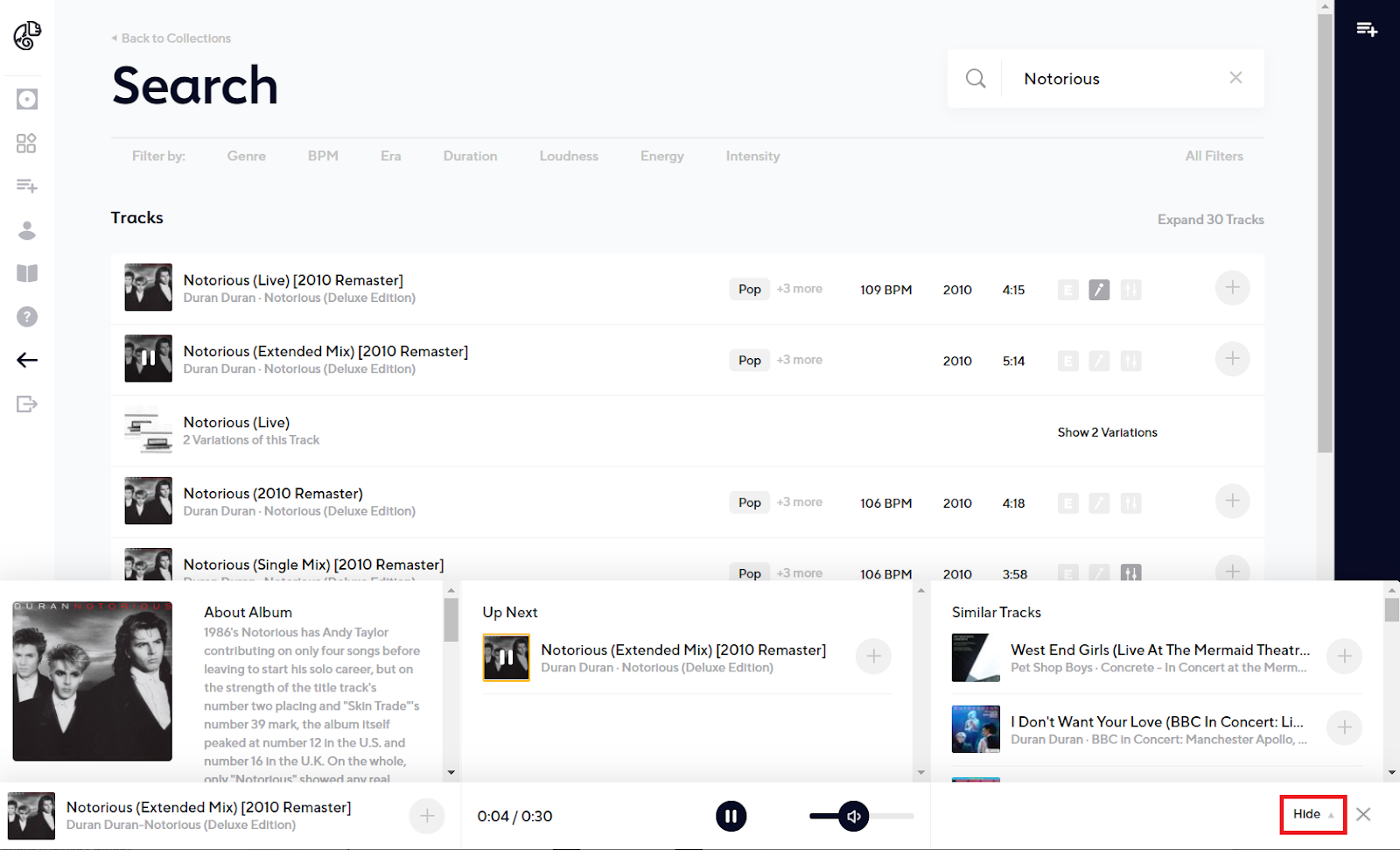Screen dimensions: 1400x850
Task: Open the Genre filter
Action: tap(246, 156)
